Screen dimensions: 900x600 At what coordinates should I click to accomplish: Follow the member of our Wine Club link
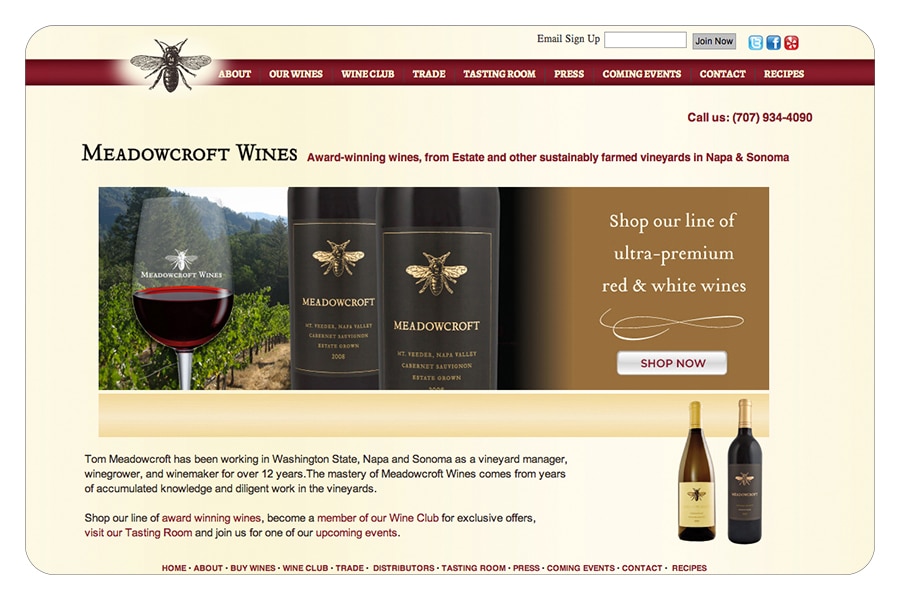click(378, 518)
